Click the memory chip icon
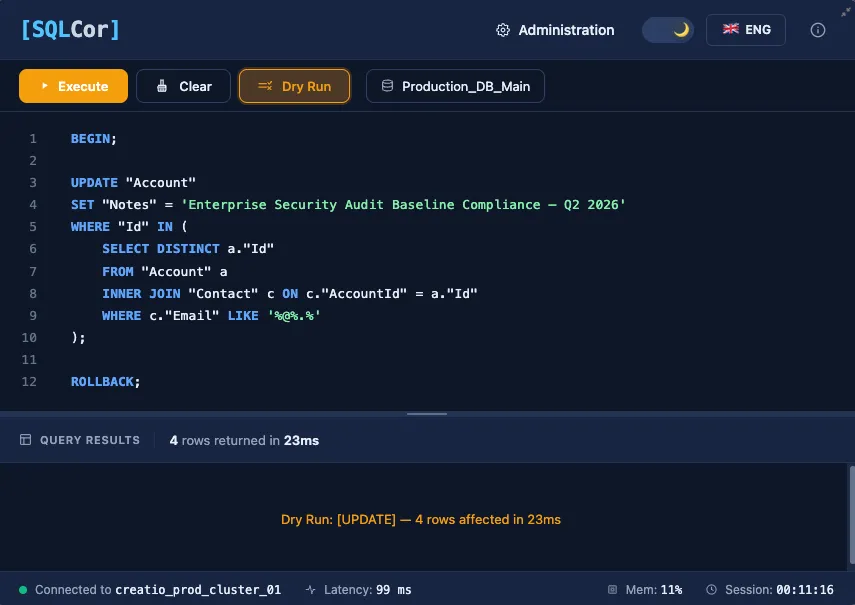Screen dimensions: 855x605 pyautogui.click(x=612, y=589)
